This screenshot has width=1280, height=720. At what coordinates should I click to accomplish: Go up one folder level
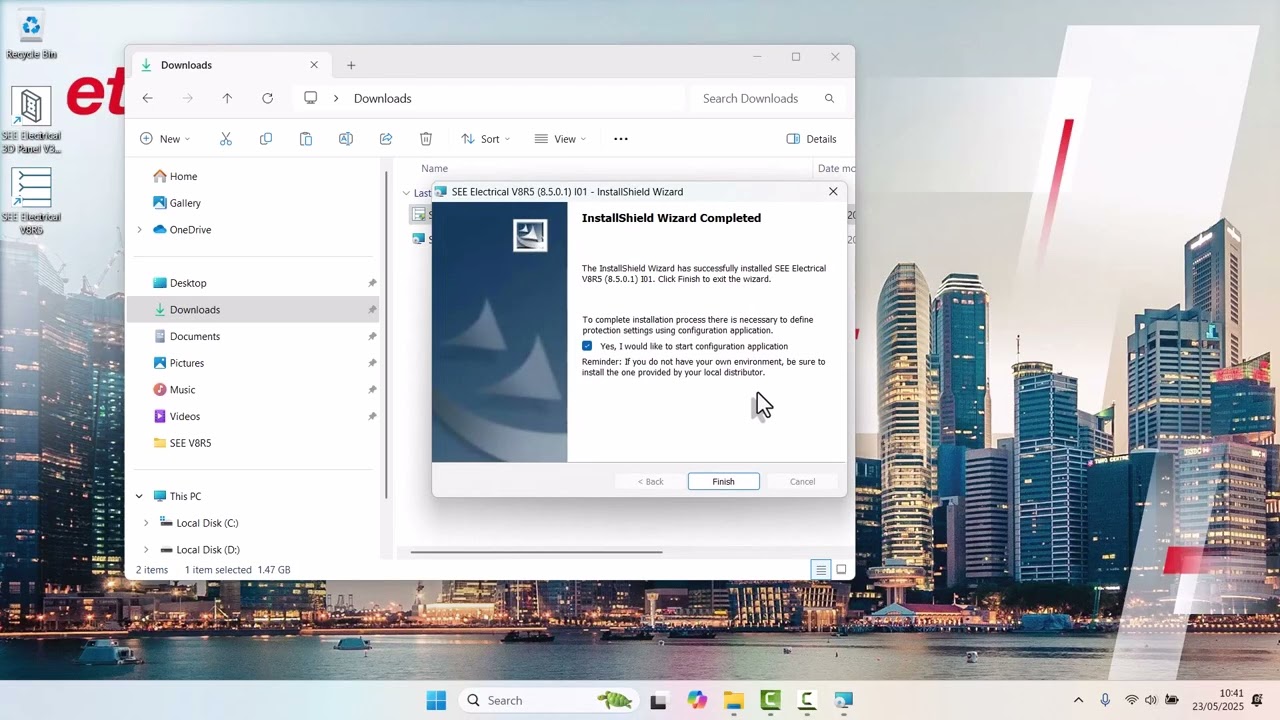coord(227,98)
